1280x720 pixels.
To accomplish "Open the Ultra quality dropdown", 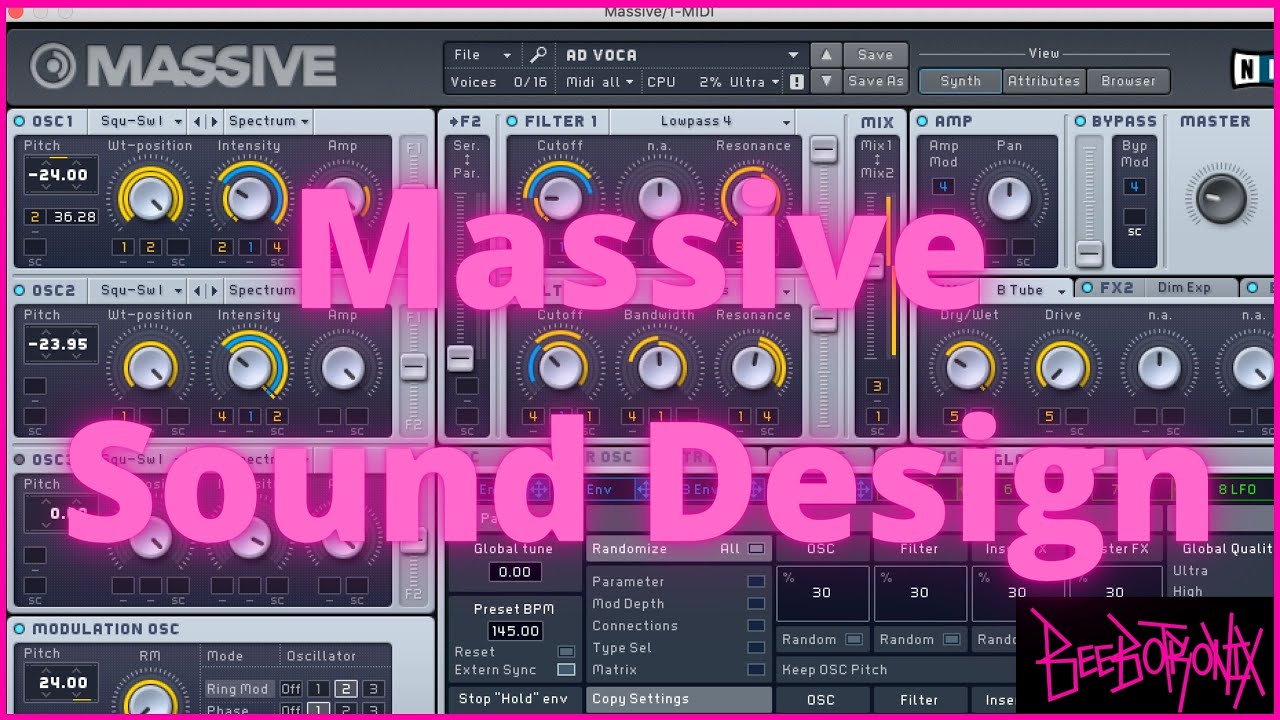I will tap(753, 82).
